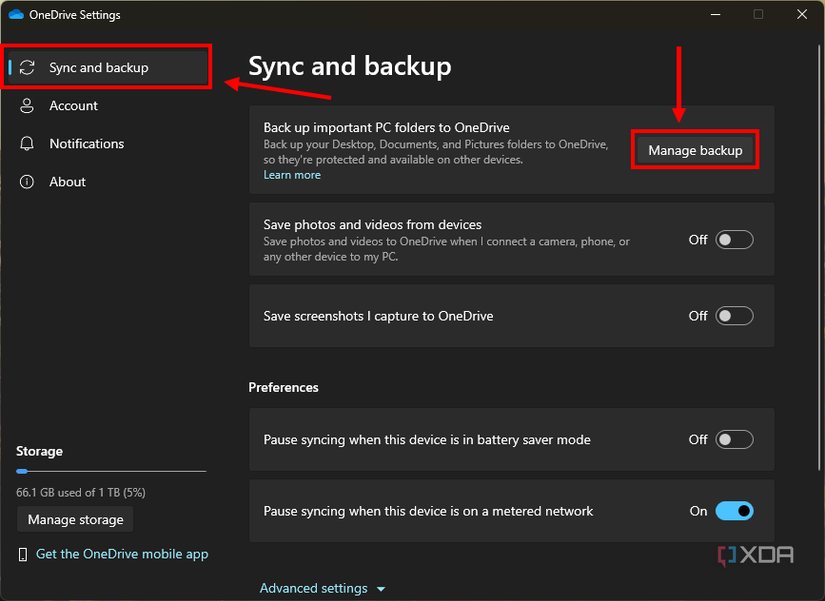The image size is (825, 601).
Task: Click the vertical scrollbar on the right
Action: (x=819, y=258)
